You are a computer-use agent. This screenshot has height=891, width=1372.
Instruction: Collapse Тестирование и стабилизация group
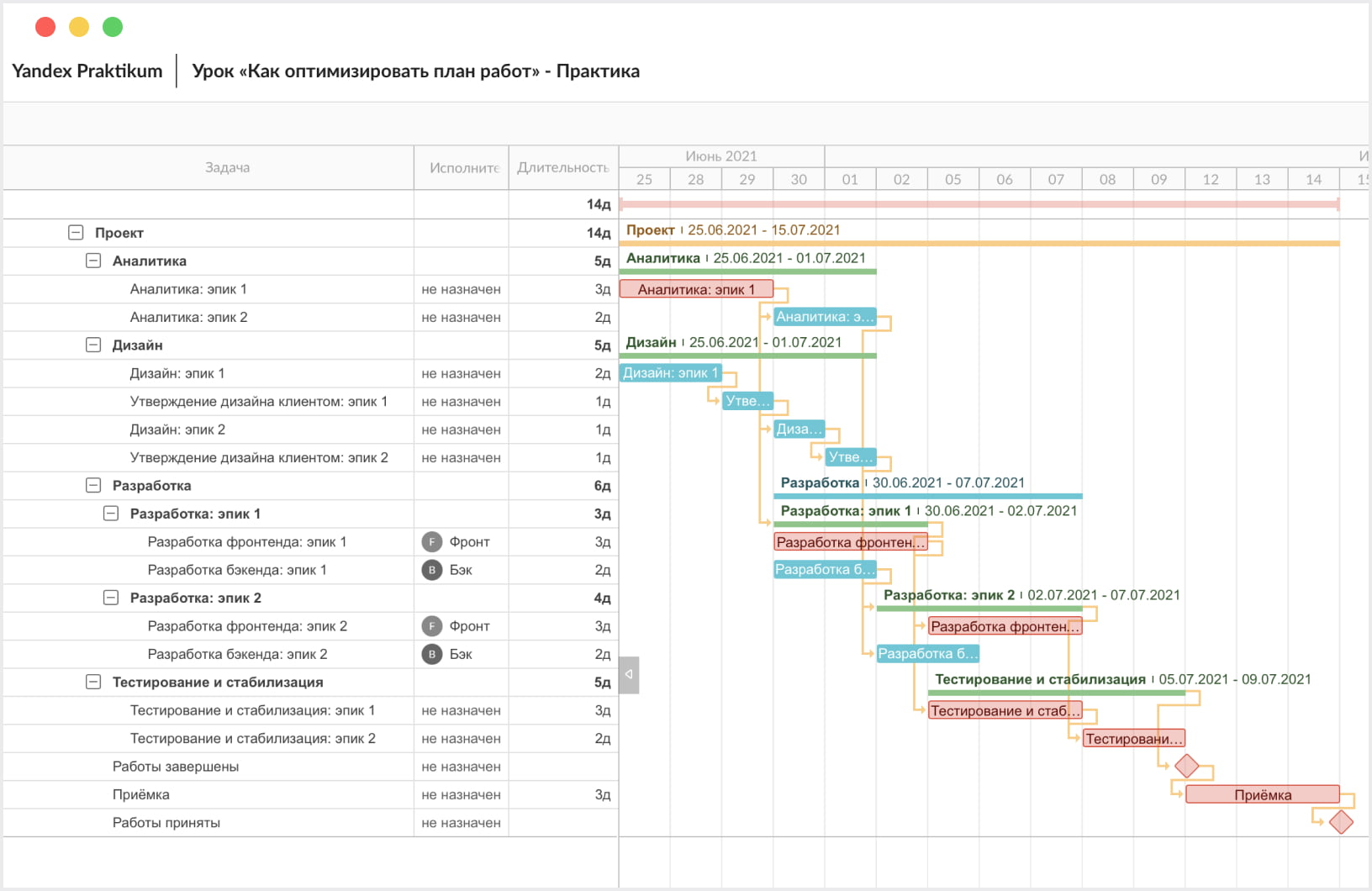(x=93, y=683)
